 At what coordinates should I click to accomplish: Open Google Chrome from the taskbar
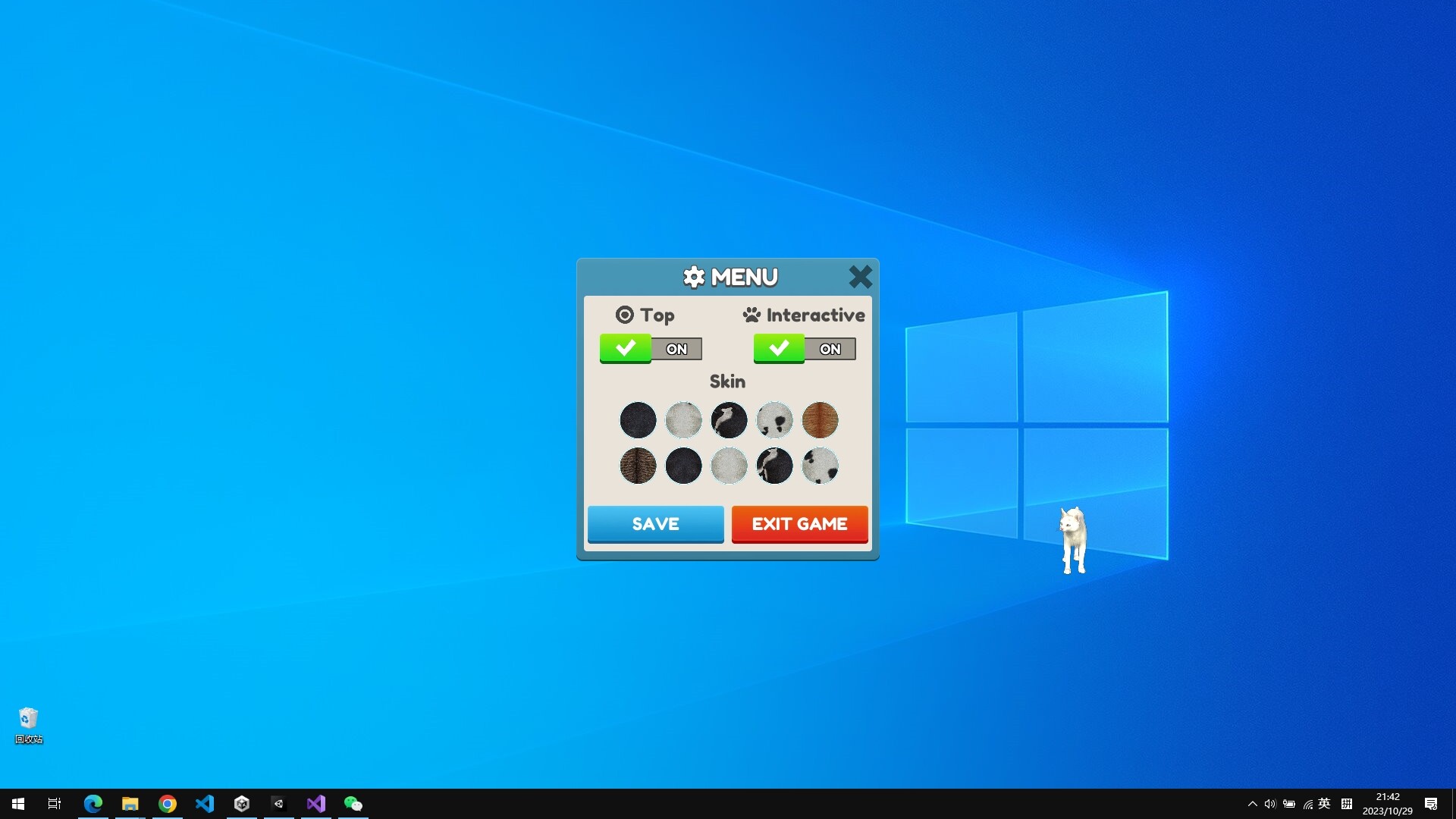(x=168, y=803)
